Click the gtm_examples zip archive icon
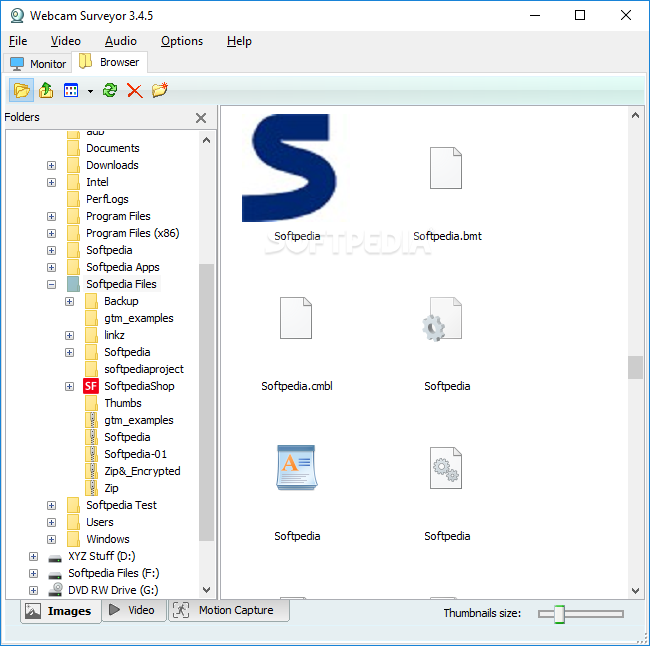The image size is (650, 646). point(91,420)
